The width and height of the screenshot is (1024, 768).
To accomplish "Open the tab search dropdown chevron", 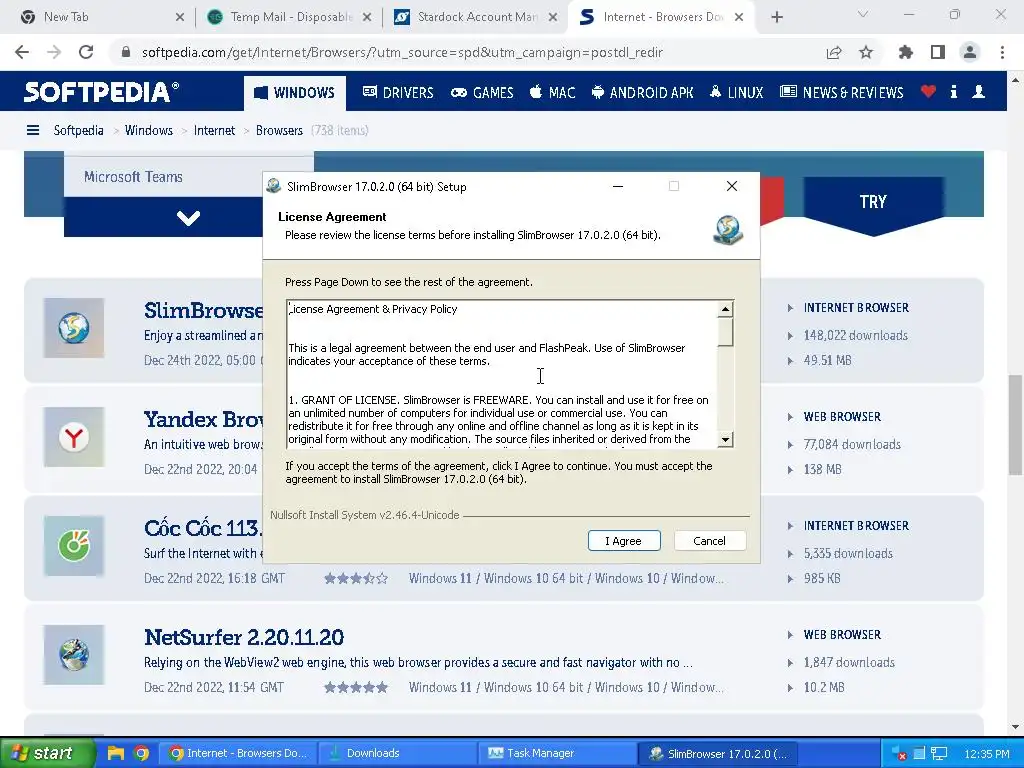I will tap(863, 14).
